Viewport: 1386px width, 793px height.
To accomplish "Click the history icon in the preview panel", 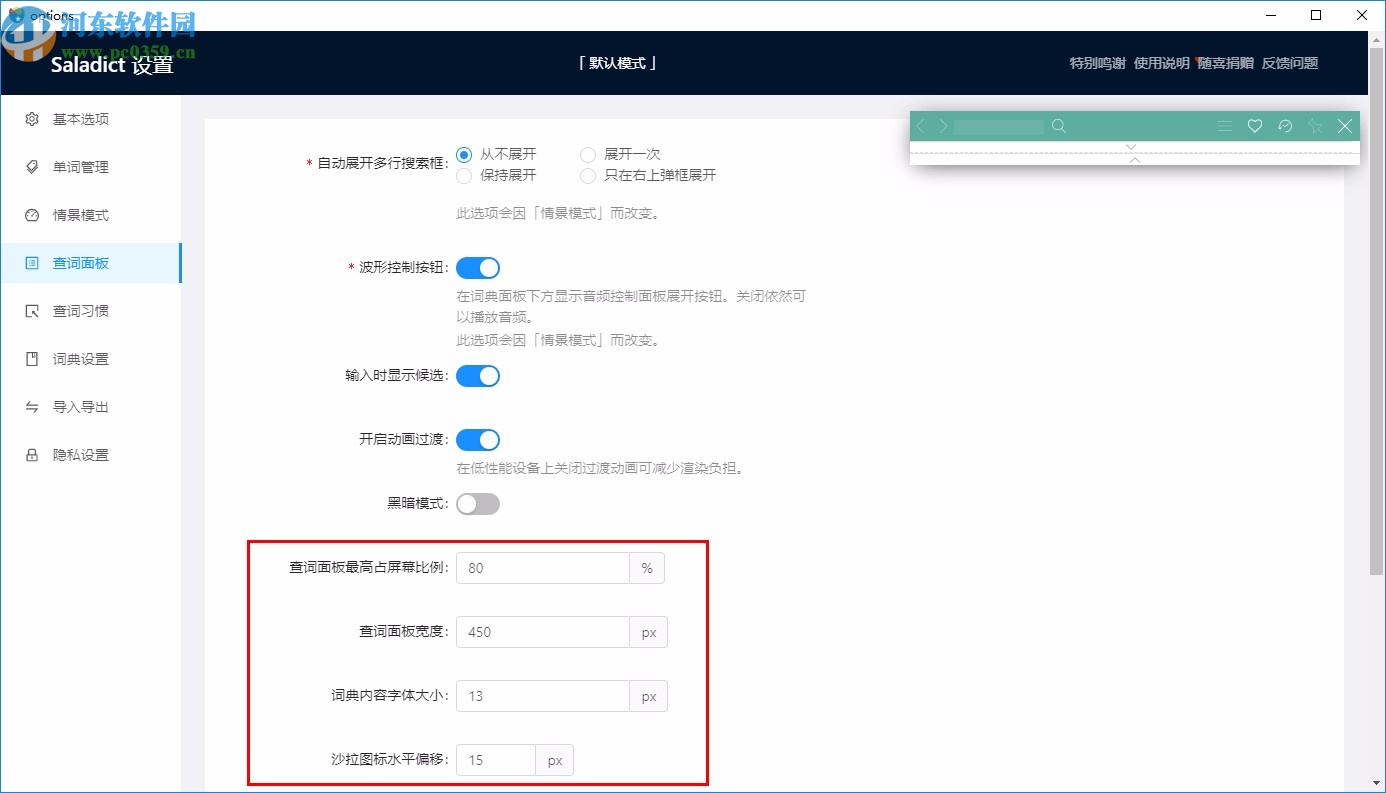I will pos(1285,126).
